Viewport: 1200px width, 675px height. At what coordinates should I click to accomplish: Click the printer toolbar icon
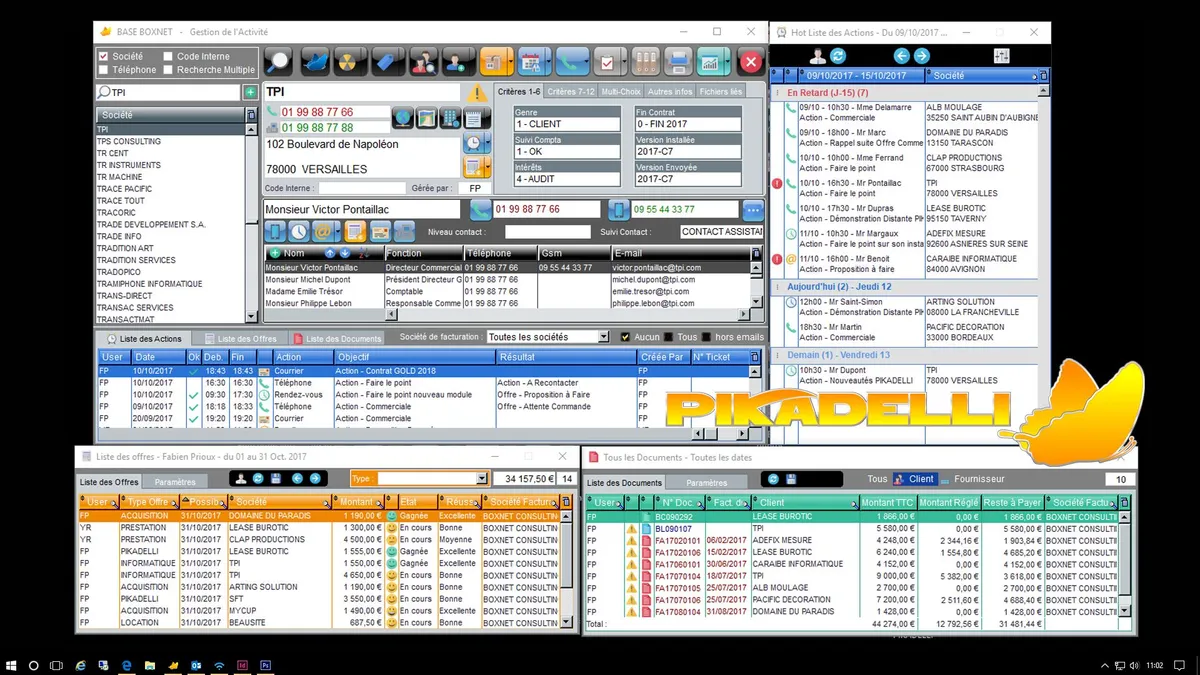pos(680,61)
